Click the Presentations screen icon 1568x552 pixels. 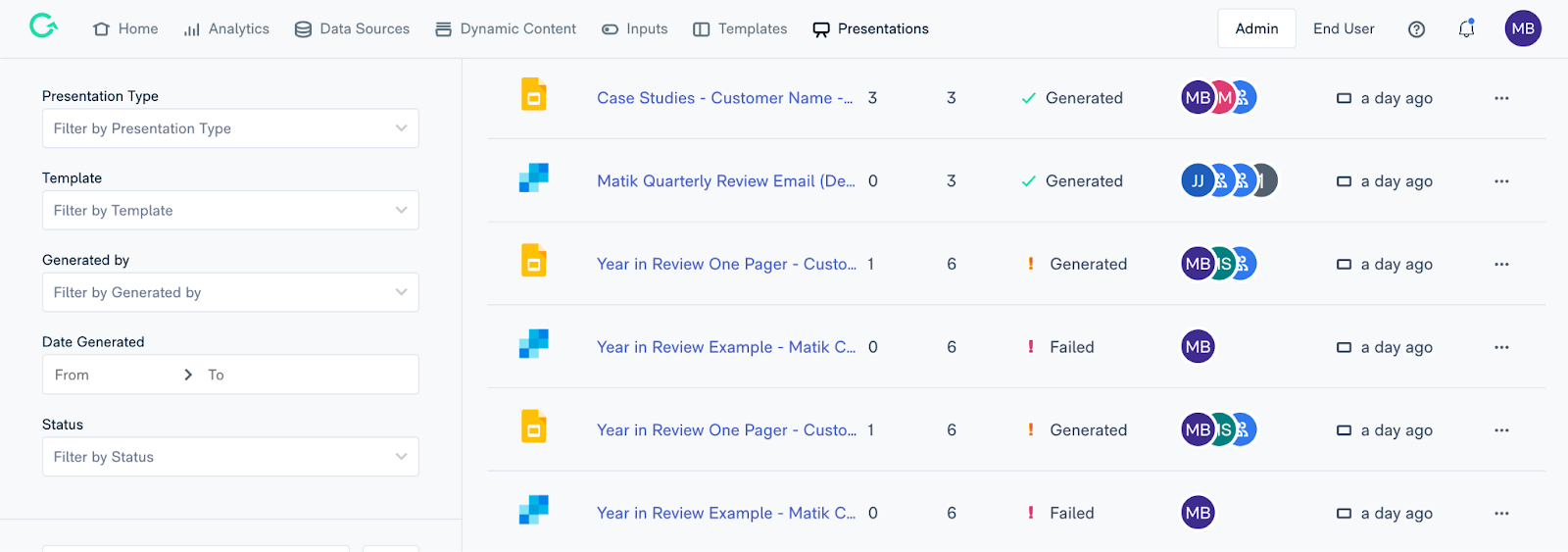tap(821, 29)
